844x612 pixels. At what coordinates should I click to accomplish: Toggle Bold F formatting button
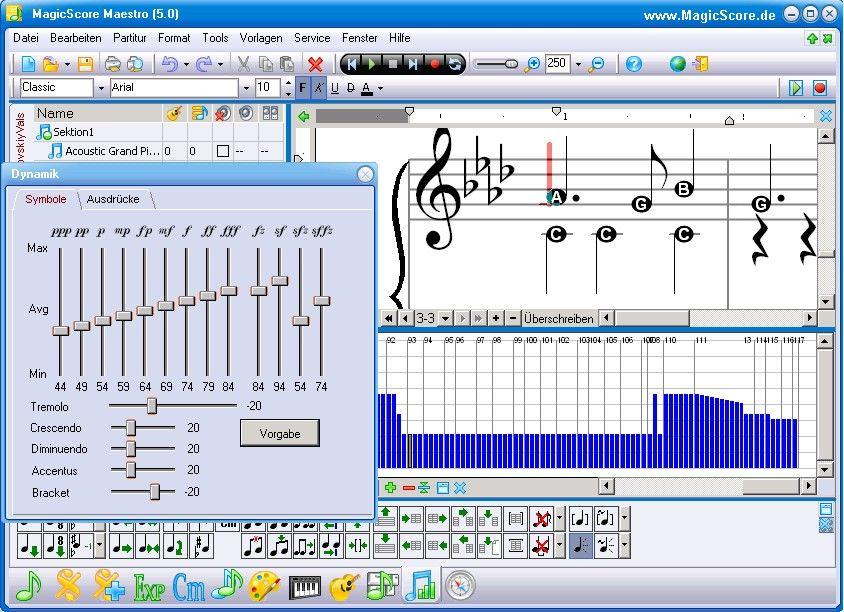[x=303, y=88]
